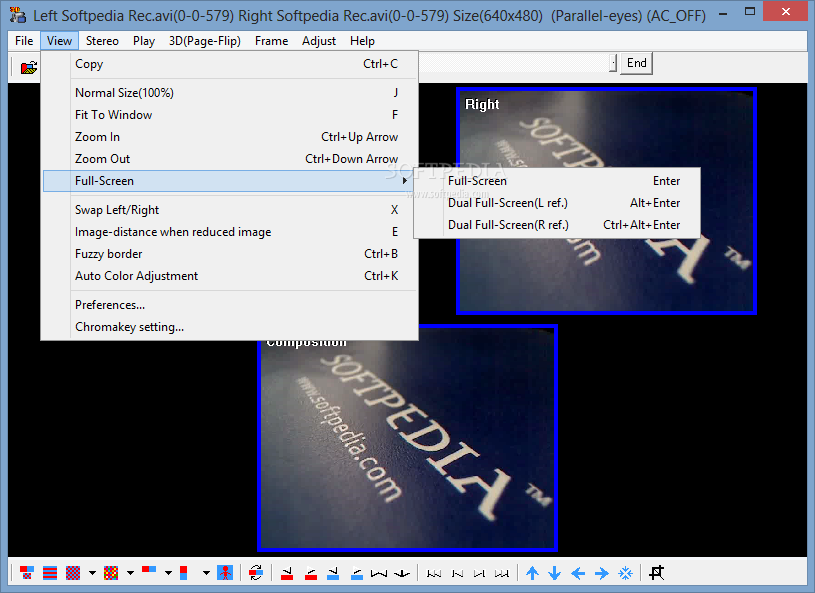Toggle Auto Color Adjustment option
815x593 pixels.
coord(230,276)
